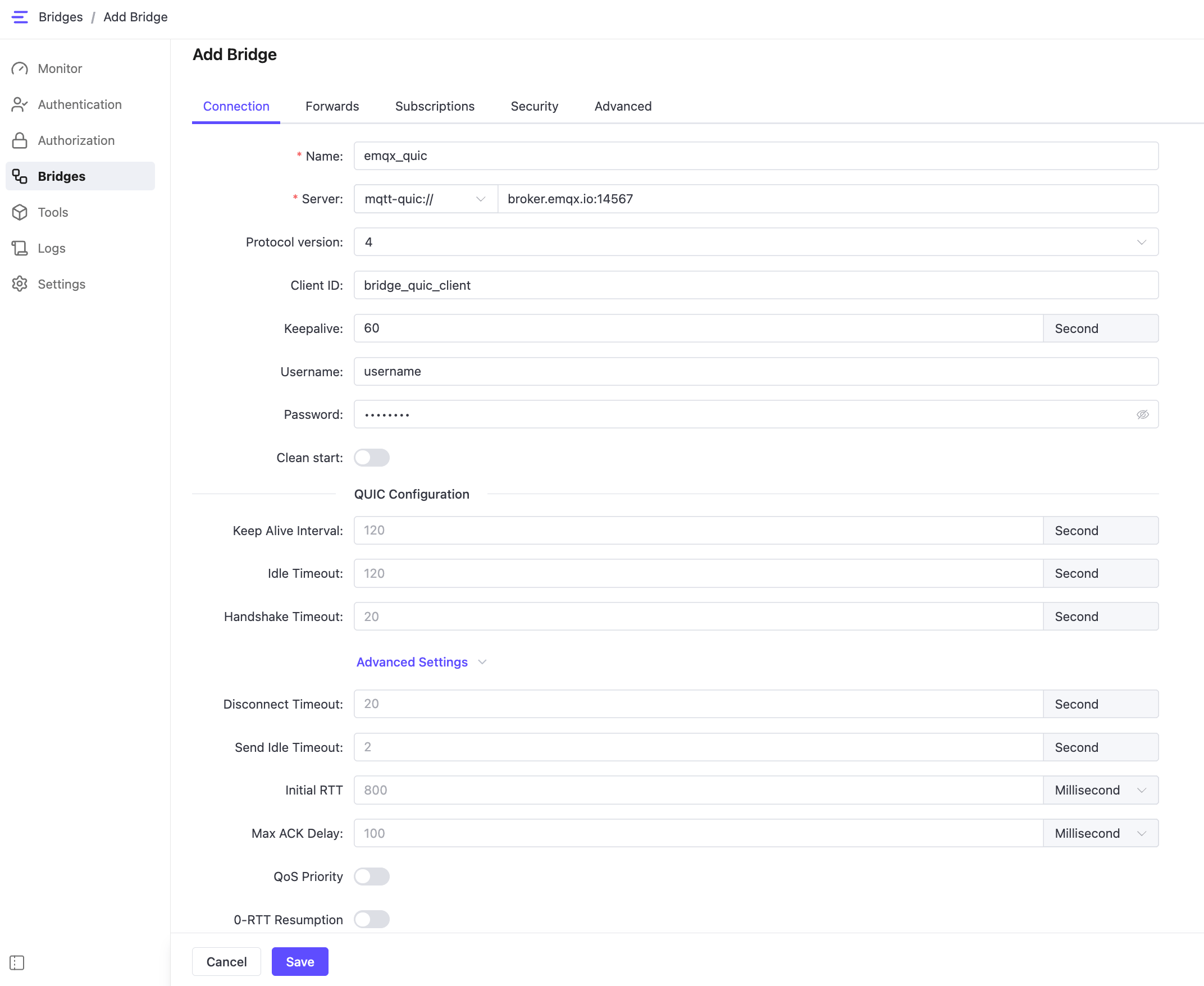Switch to the Forwards tab
The width and height of the screenshot is (1204, 986).
[332, 106]
